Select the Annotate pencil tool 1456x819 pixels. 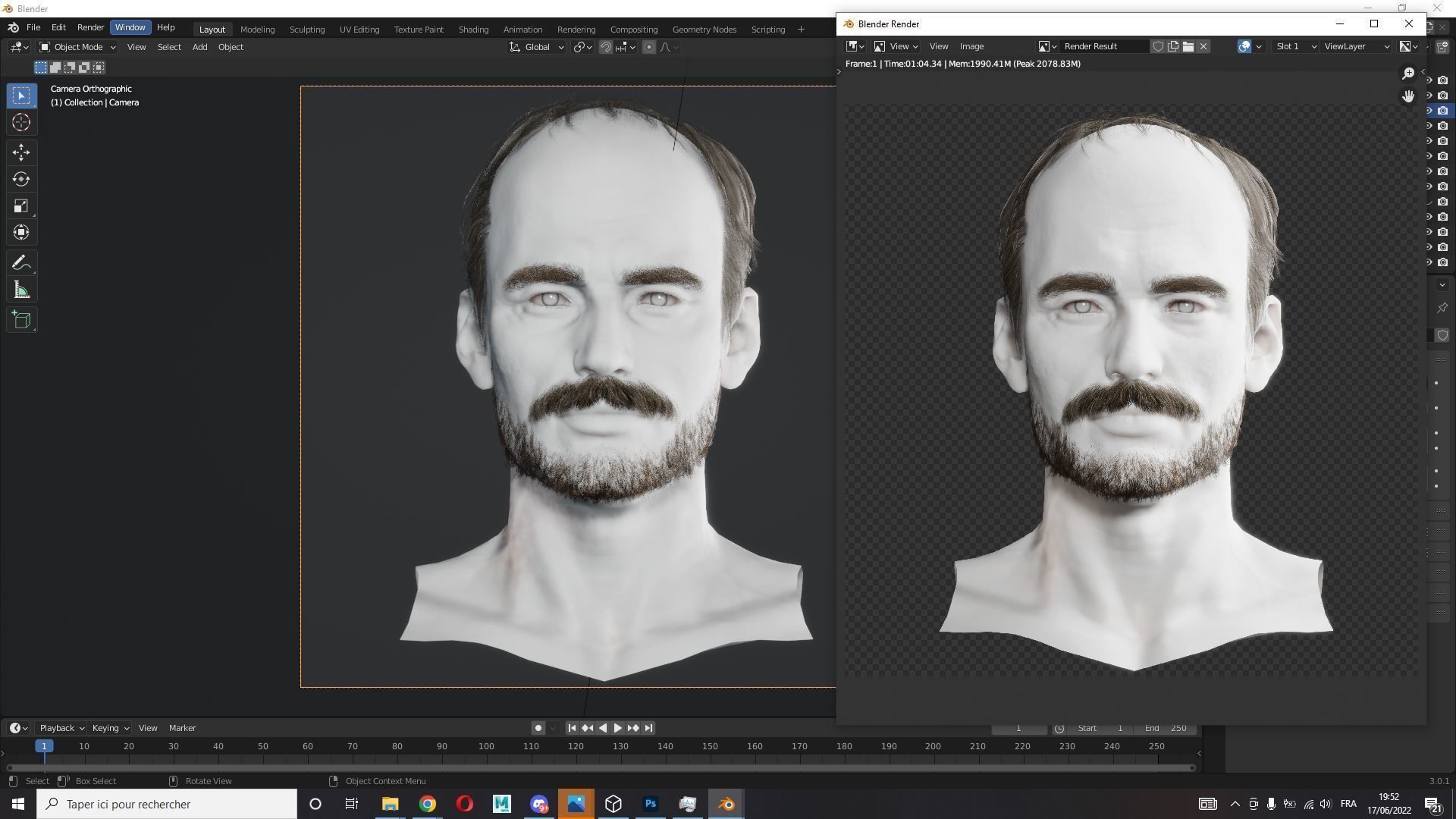tap(21, 263)
